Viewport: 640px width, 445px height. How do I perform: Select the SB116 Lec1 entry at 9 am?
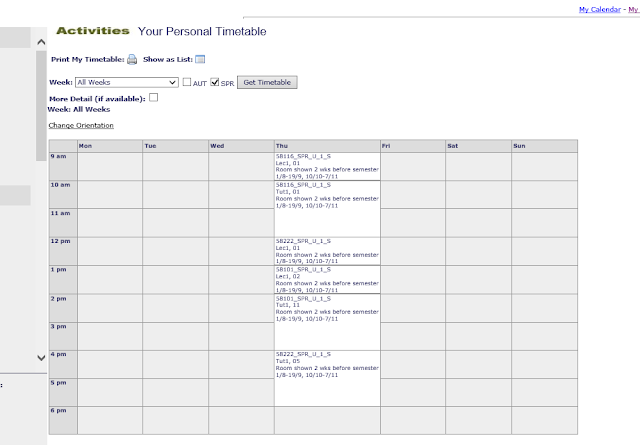click(327, 167)
